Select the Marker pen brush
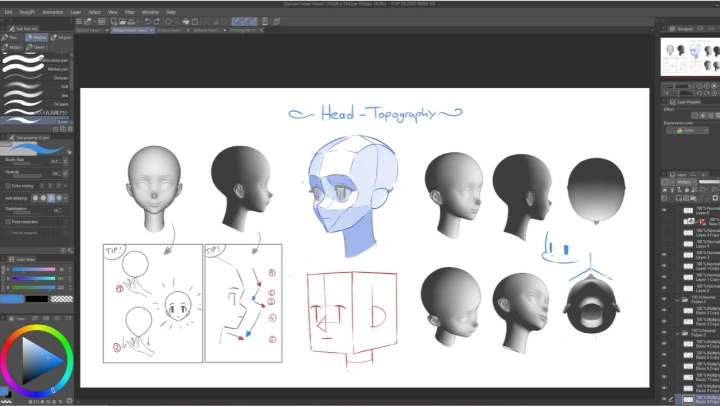Screen dimensions: 720x406 click(35, 69)
